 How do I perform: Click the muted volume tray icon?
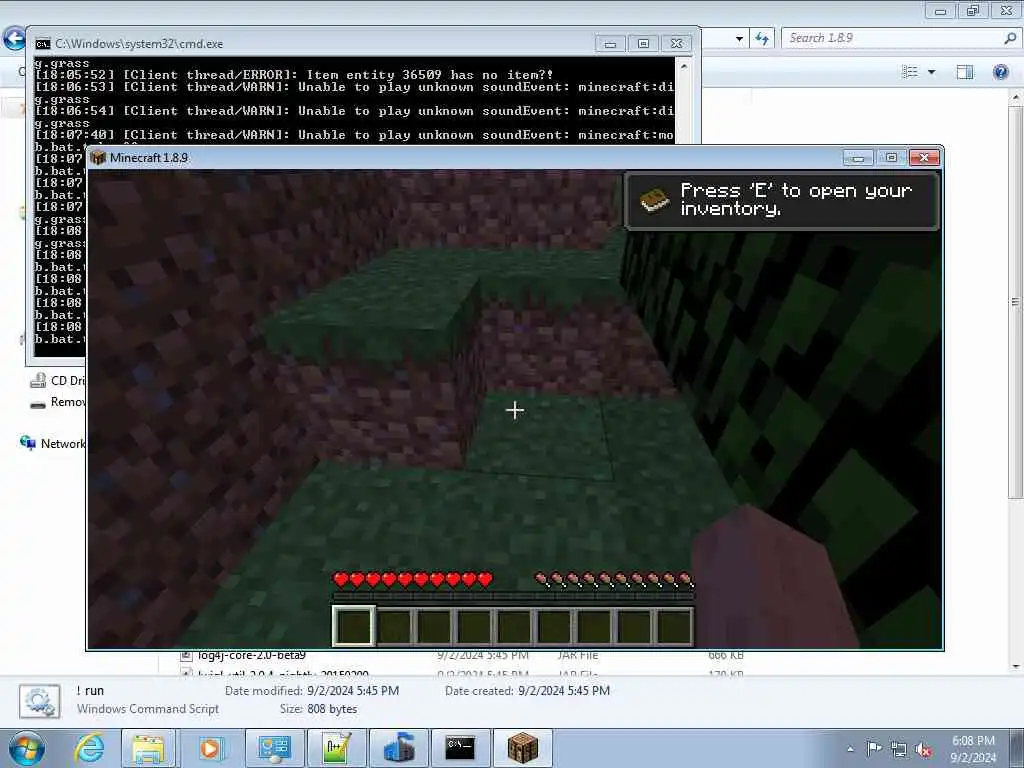(x=923, y=749)
